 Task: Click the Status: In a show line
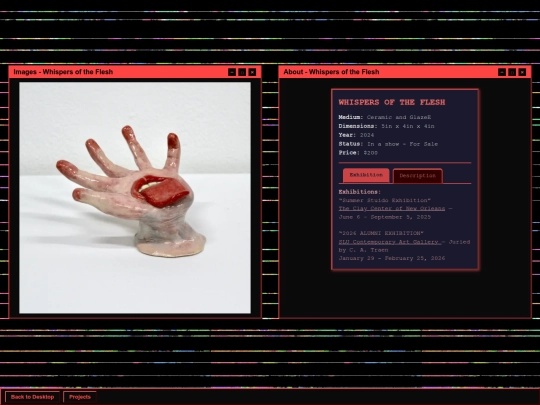tap(388, 144)
